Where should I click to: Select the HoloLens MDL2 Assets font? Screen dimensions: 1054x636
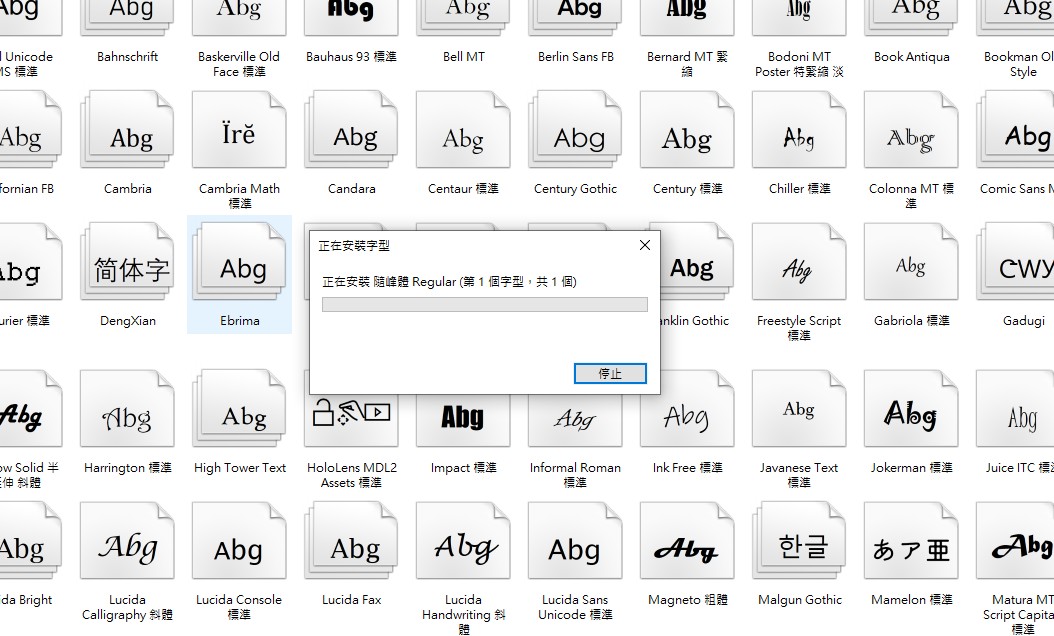[x=351, y=420]
